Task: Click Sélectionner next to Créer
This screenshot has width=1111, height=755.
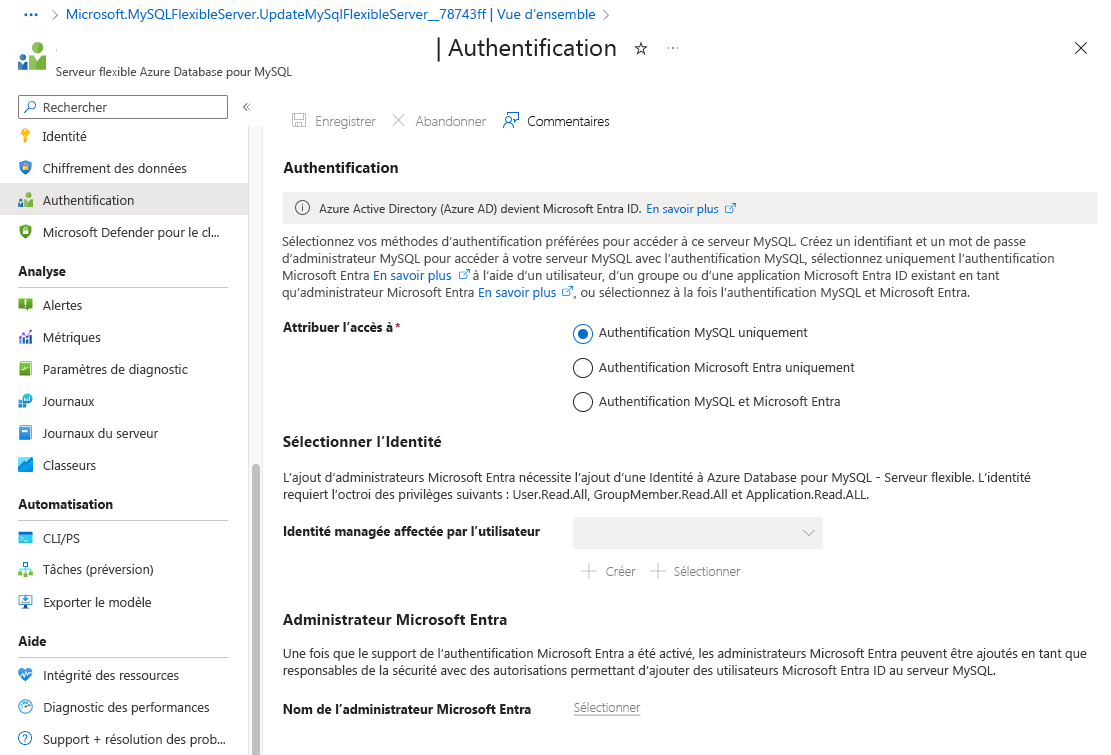Action: point(695,571)
